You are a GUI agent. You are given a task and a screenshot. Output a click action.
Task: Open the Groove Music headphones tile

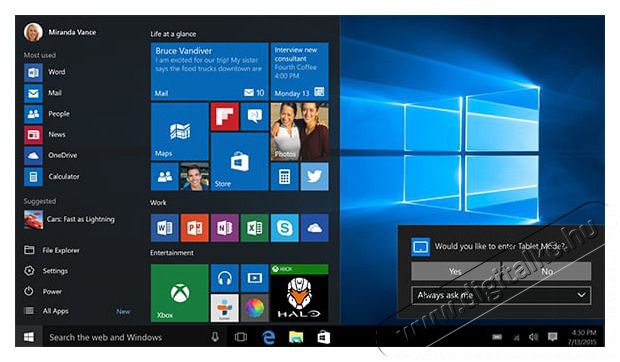pos(225,278)
